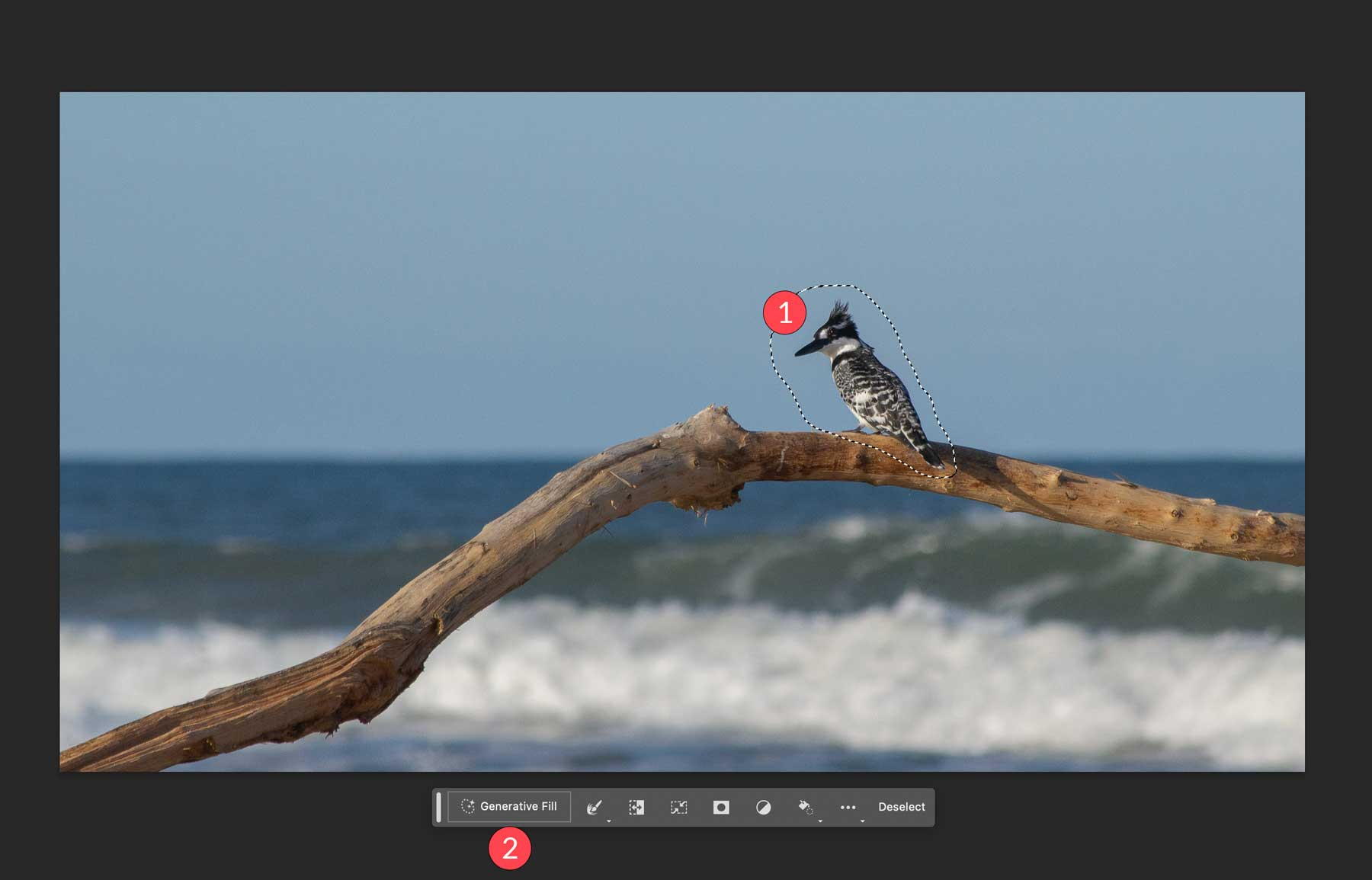Click the kingfisher's black beak
Image resolution: width=1372 pixels, height=880 pixels.
810,348
